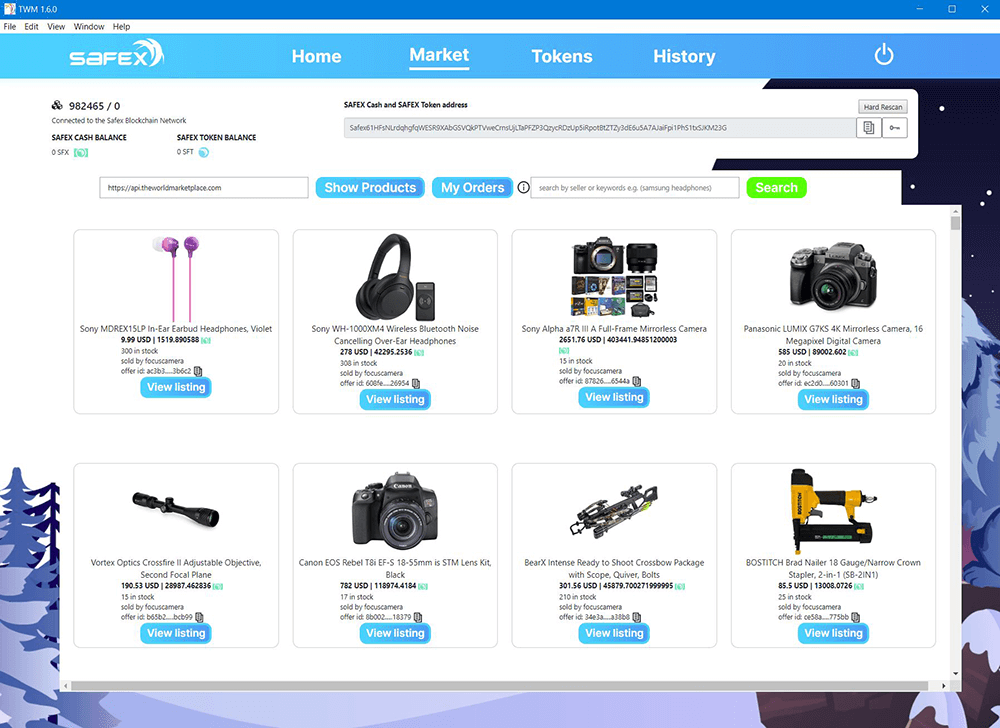This screenshot has height=728, width=1000.
Task: Click SFX icon next to 28987.462836 price
Action: pyautogui.click(x=217, y=586)
